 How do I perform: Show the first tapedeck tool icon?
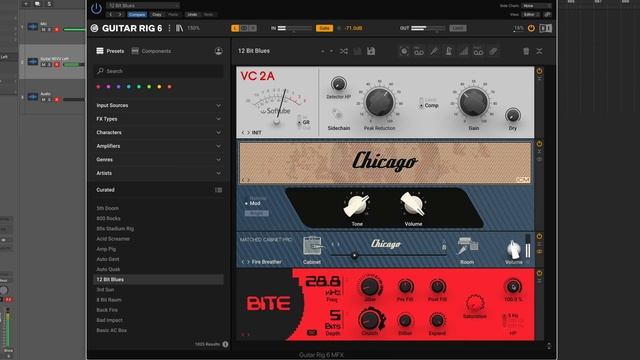[419, 51]
